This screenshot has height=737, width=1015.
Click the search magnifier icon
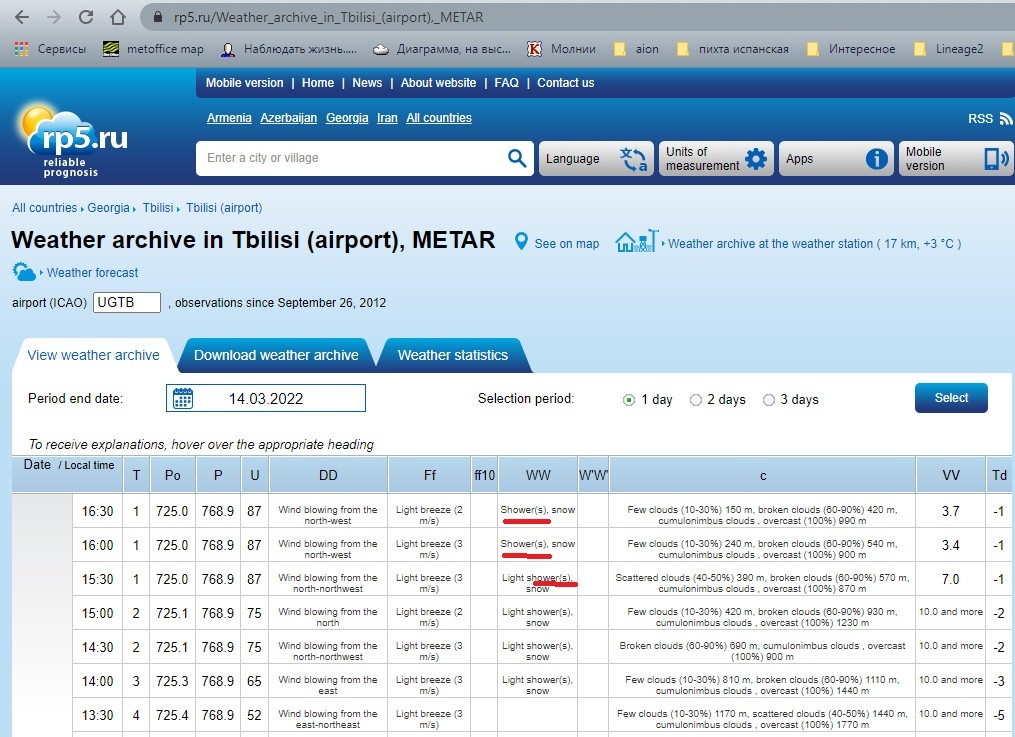[x=517, y=158]
